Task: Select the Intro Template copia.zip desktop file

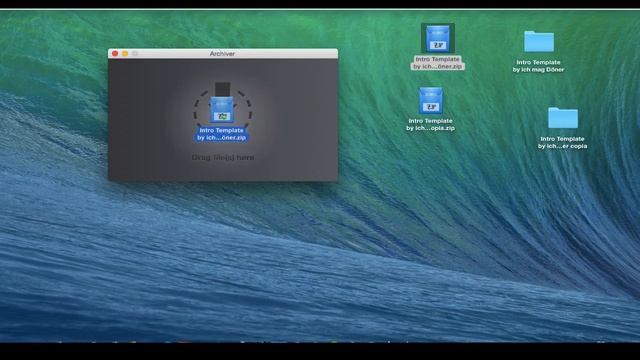Action: (x=431, y=101)
